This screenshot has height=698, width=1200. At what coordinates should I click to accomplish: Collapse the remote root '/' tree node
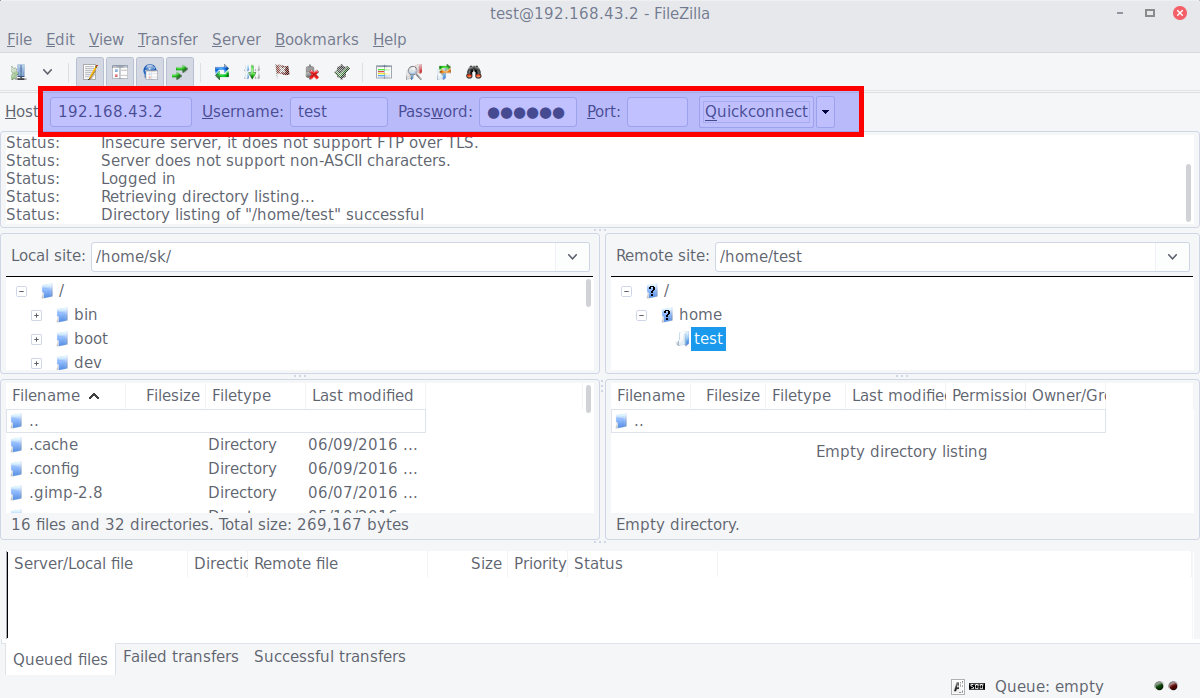coord(627,291)
